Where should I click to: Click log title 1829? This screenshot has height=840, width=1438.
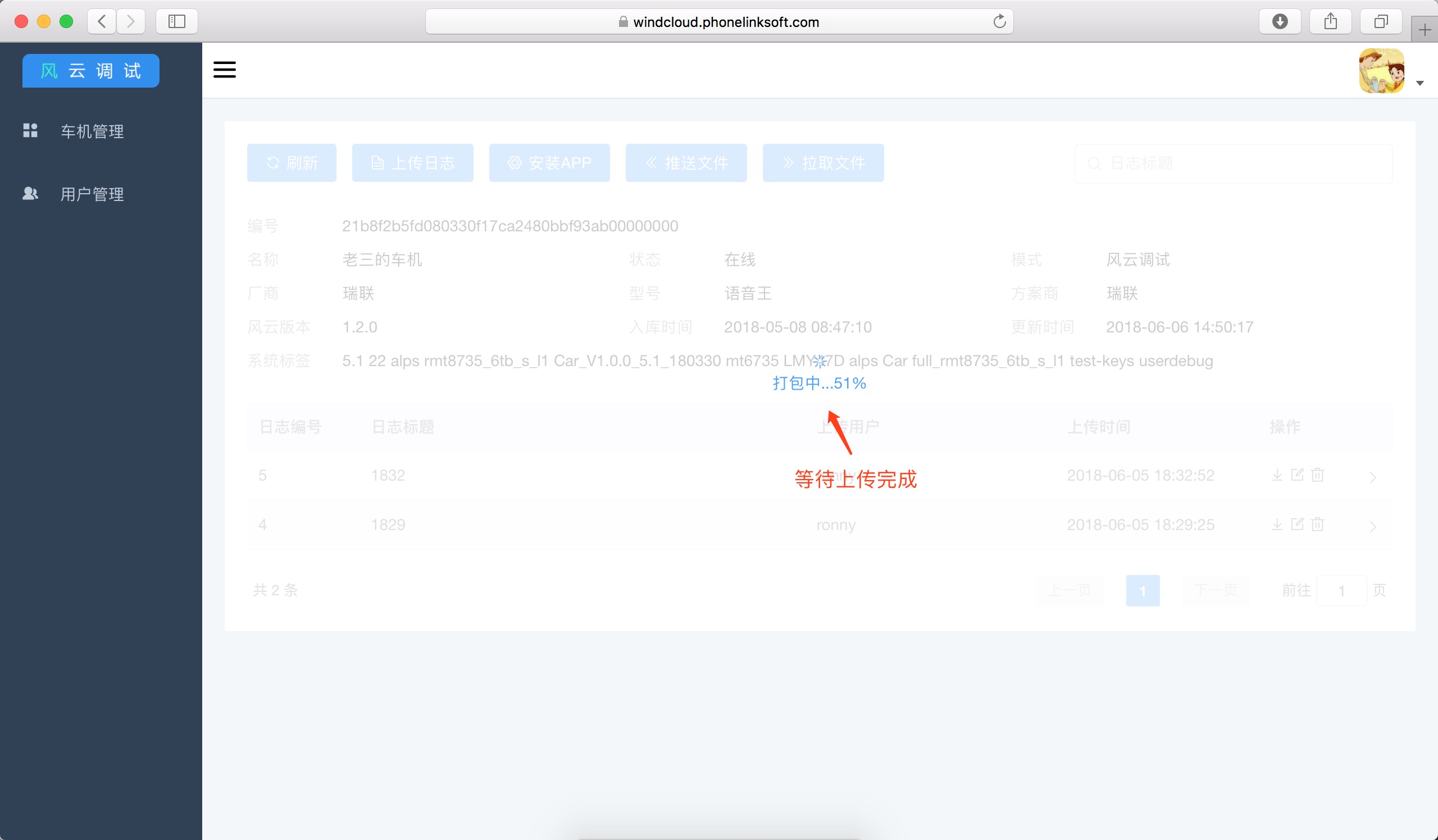pyautogui.click(x=388, y=524)
